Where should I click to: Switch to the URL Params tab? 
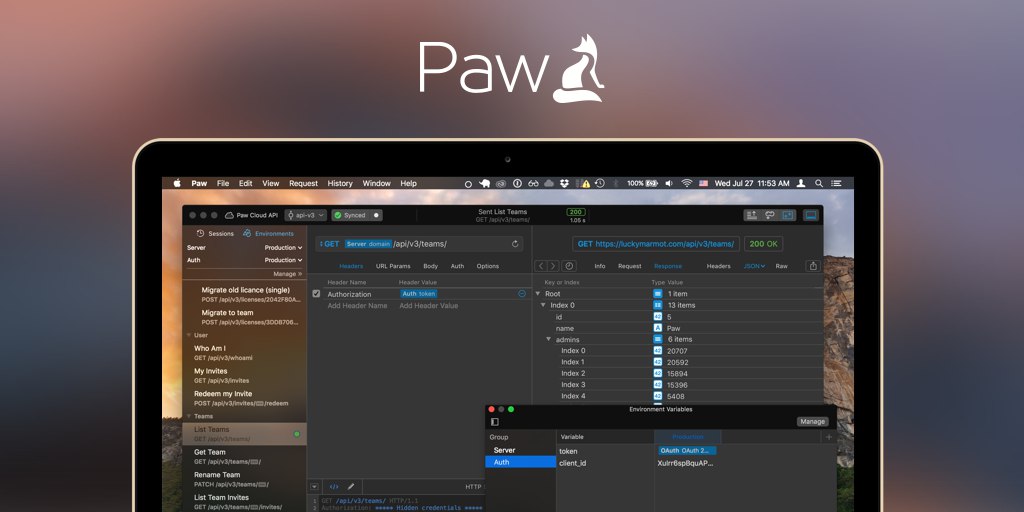click(393, 266)
